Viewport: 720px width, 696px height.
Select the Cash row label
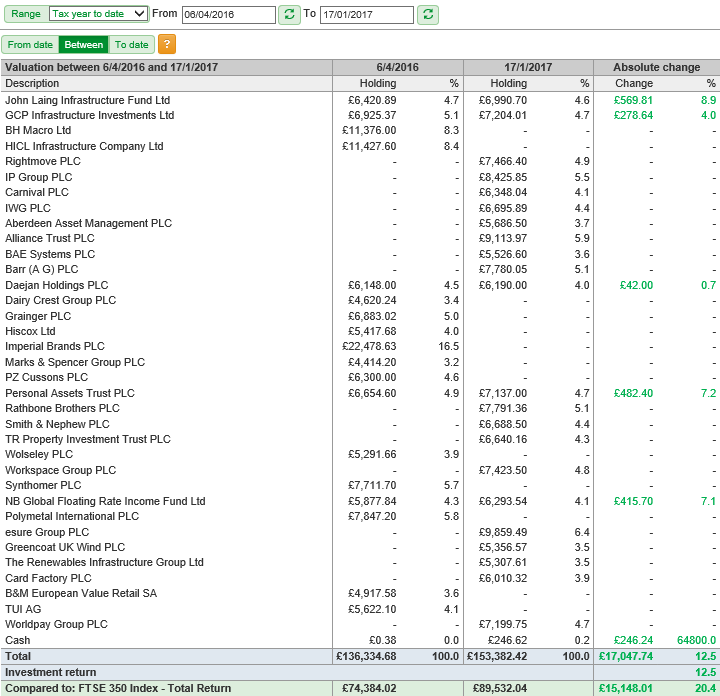tap(17, 640)
